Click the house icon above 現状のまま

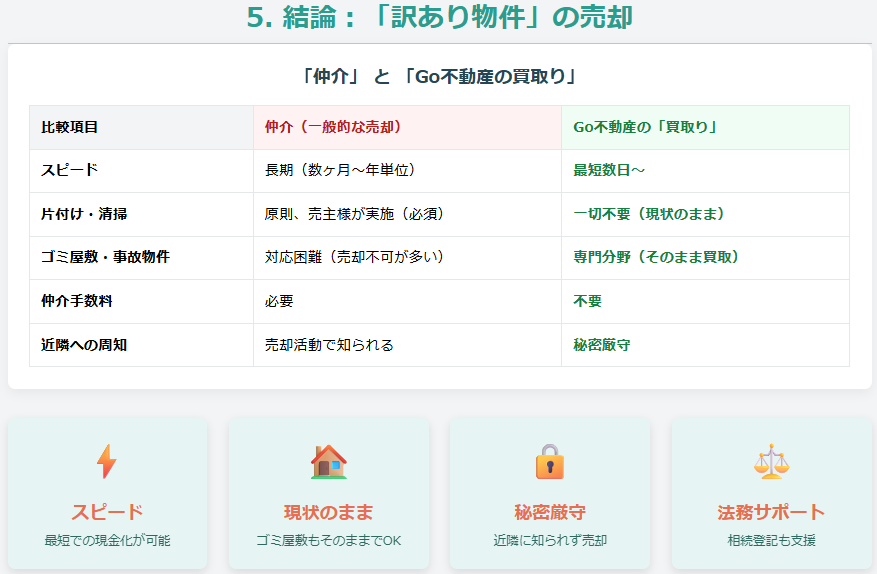click(x=328, y=462)
